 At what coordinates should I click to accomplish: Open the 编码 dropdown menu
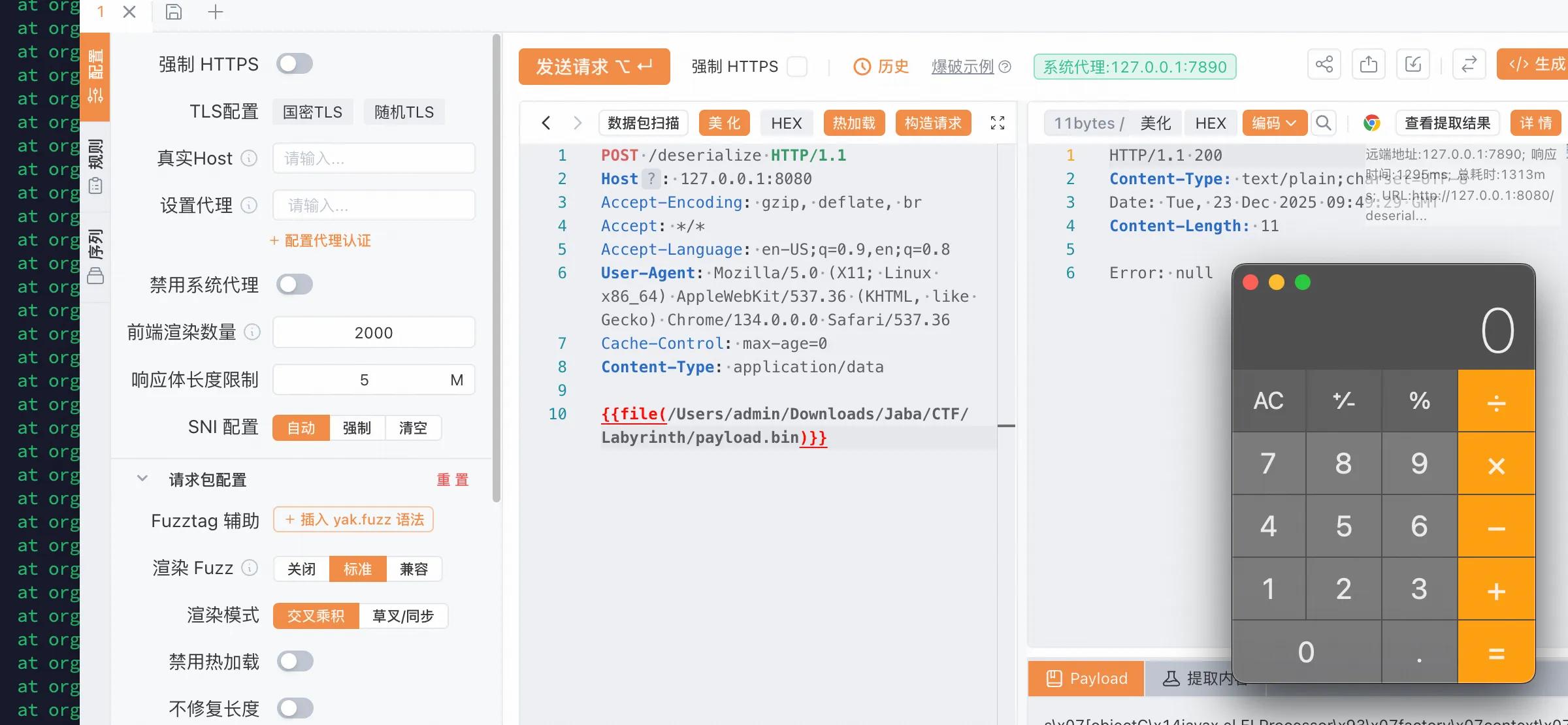click(x=1274, y=123)
